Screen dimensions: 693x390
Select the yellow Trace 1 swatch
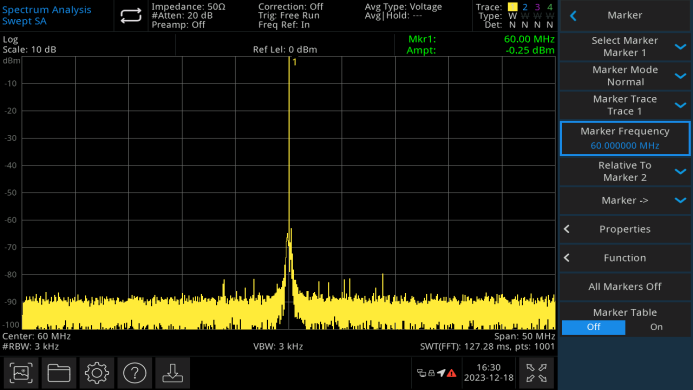tap(512, 7)
